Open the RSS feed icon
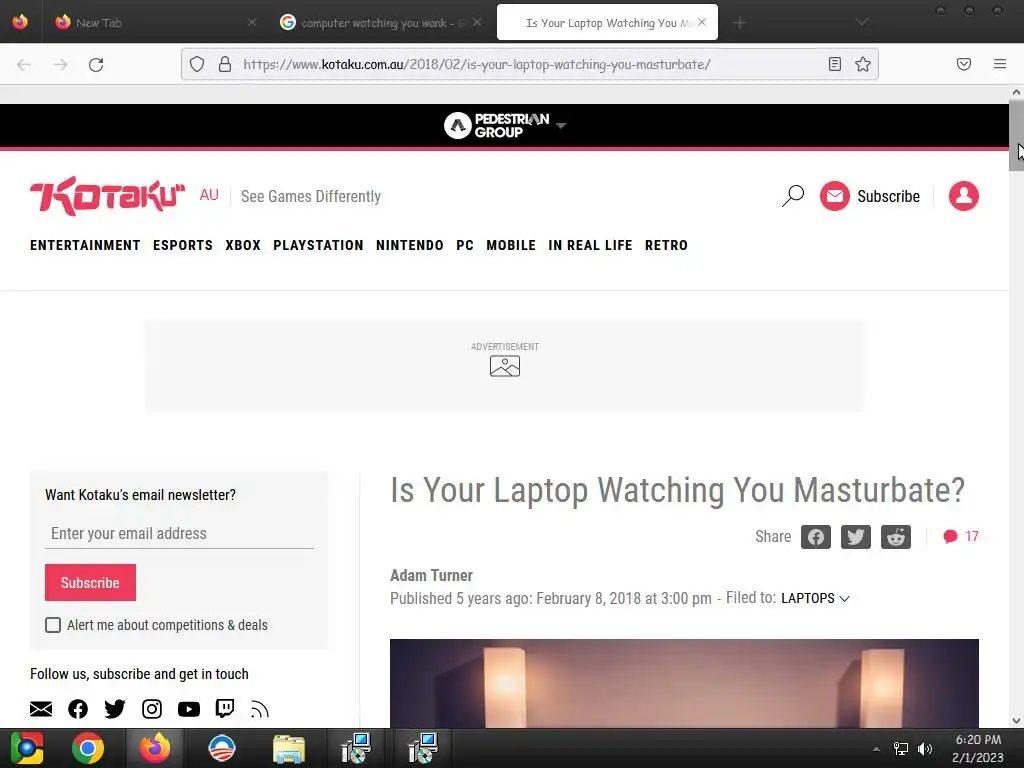 click(x=260, y=709)
